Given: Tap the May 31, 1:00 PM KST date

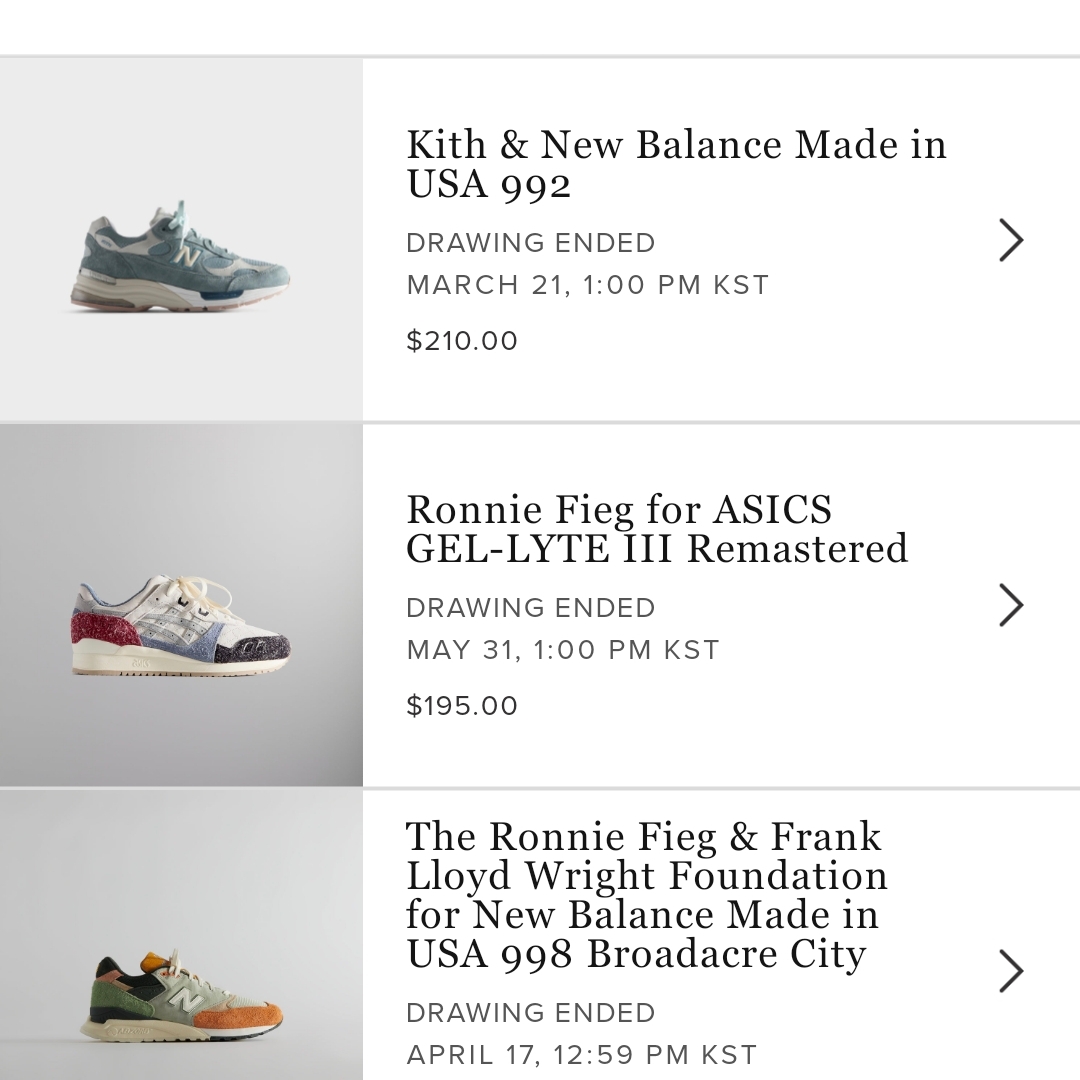Looking at the screenshot, I should 563,650.
